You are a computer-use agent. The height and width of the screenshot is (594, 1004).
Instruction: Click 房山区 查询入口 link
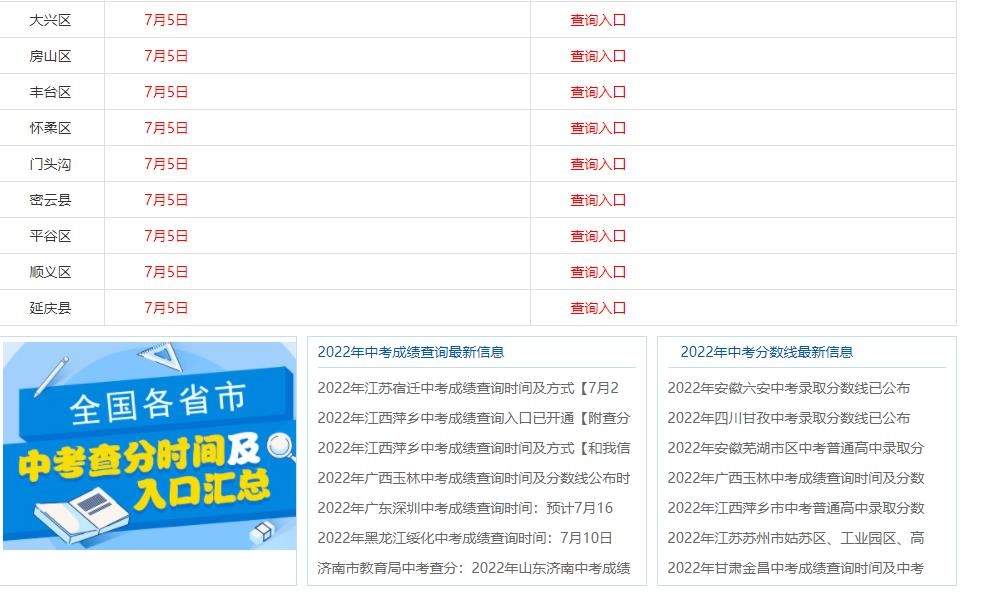597,56
